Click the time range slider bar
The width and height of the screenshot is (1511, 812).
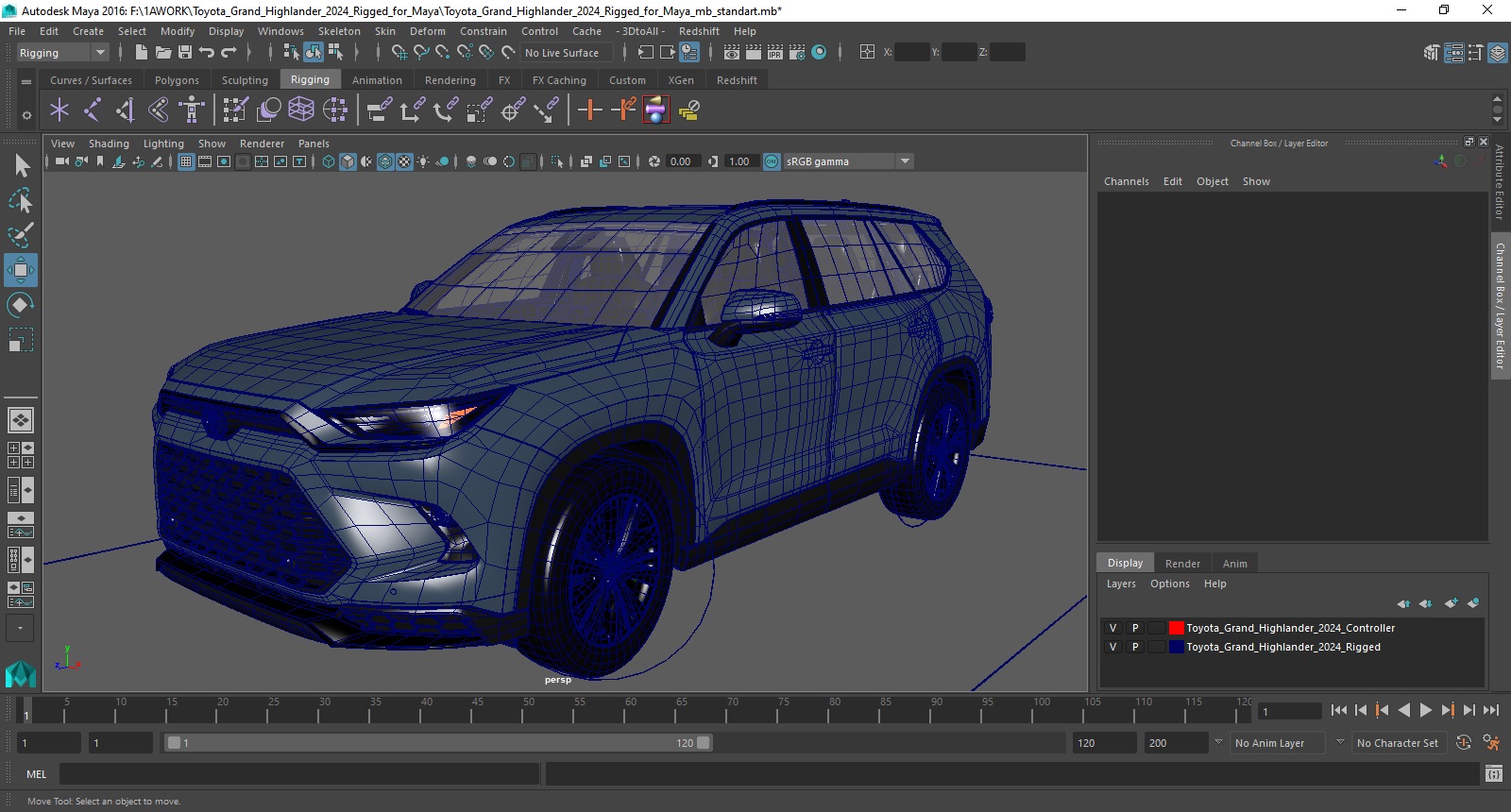coord(439,743)
